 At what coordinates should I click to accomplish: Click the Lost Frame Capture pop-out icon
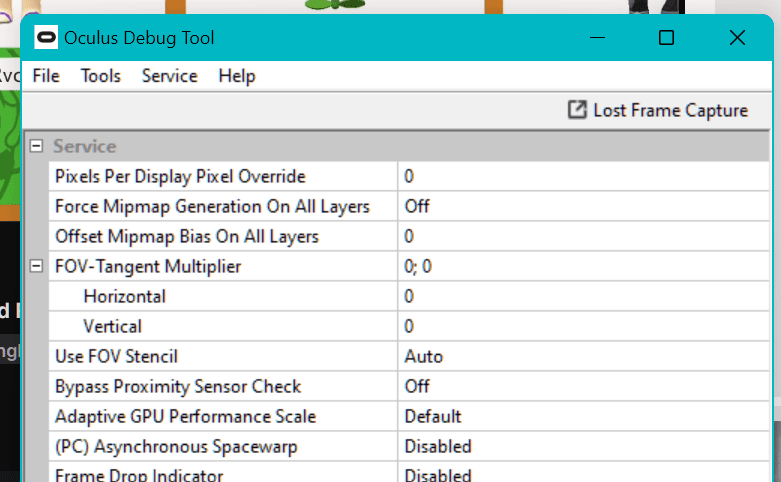click(577, 110)
